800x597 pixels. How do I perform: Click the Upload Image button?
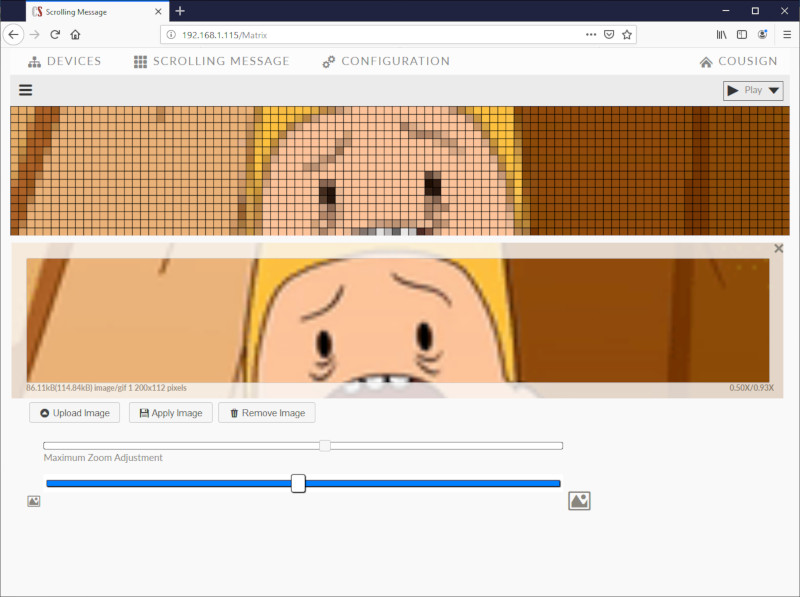pyautogui.click(x=75, y=413)
